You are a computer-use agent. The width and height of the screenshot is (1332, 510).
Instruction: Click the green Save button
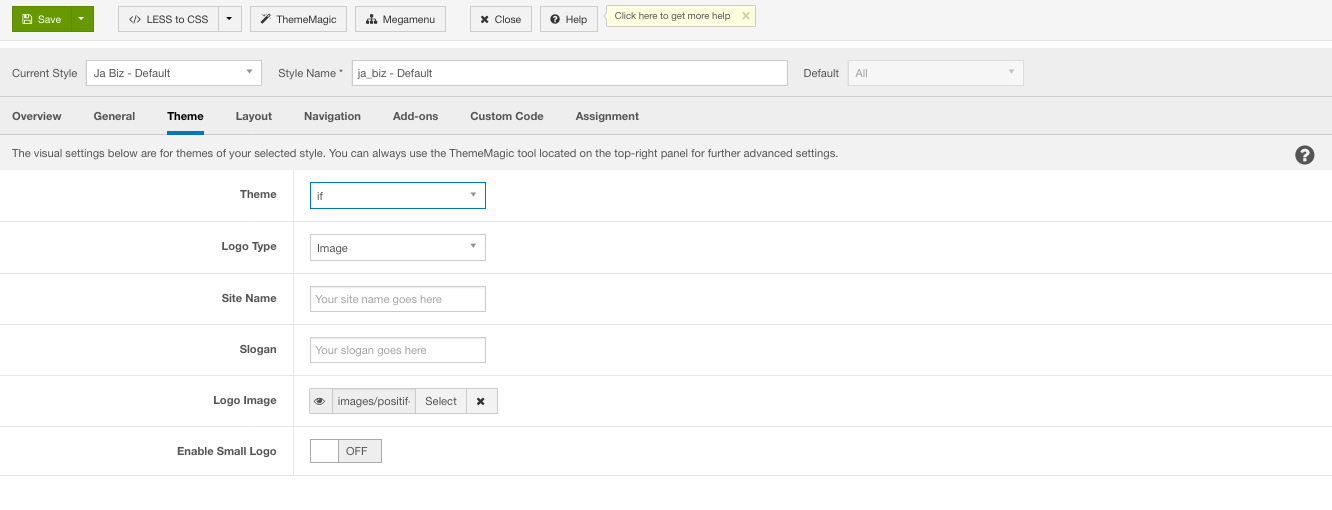(x=41, y=19)
